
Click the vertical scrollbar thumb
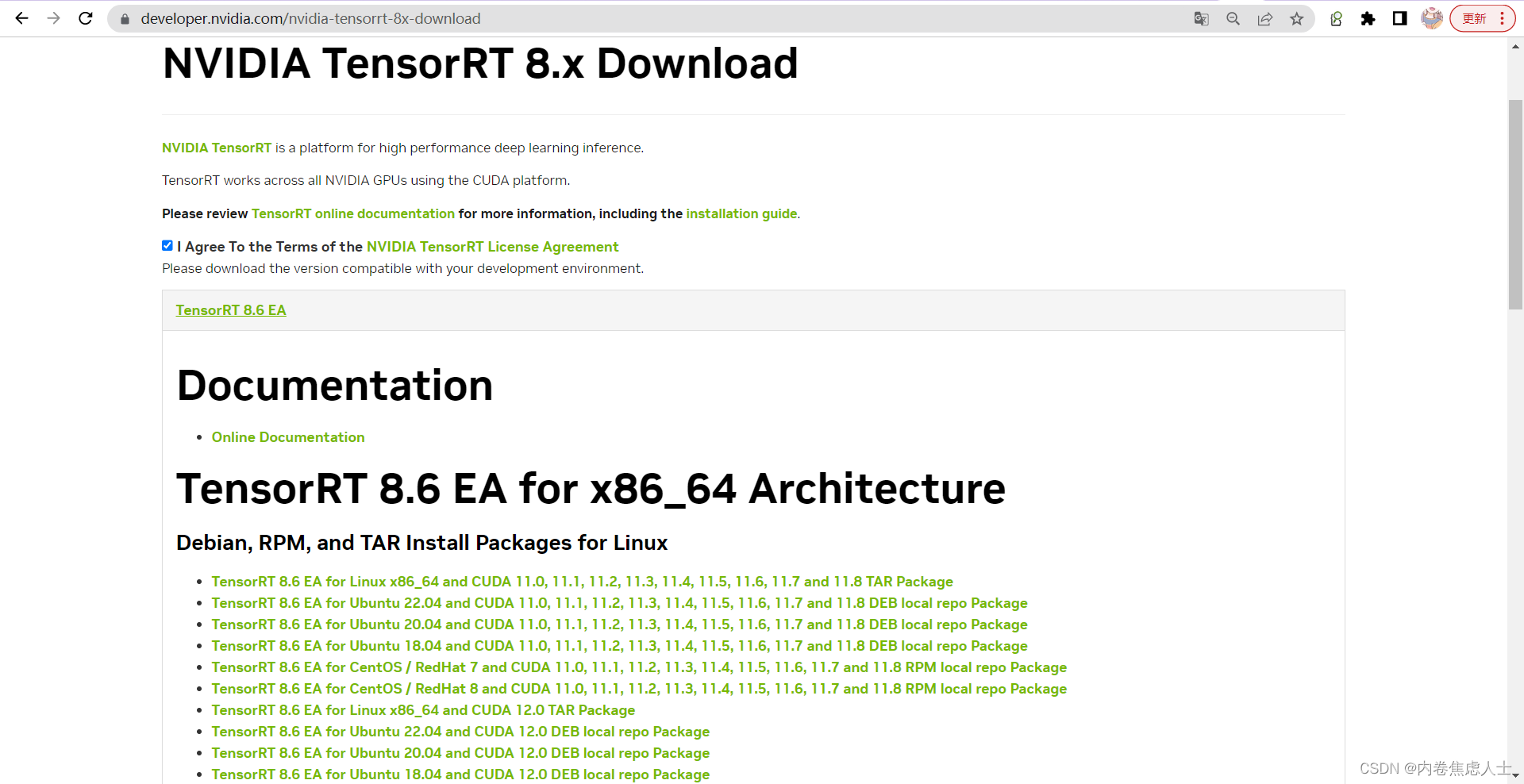(1515, 205)
